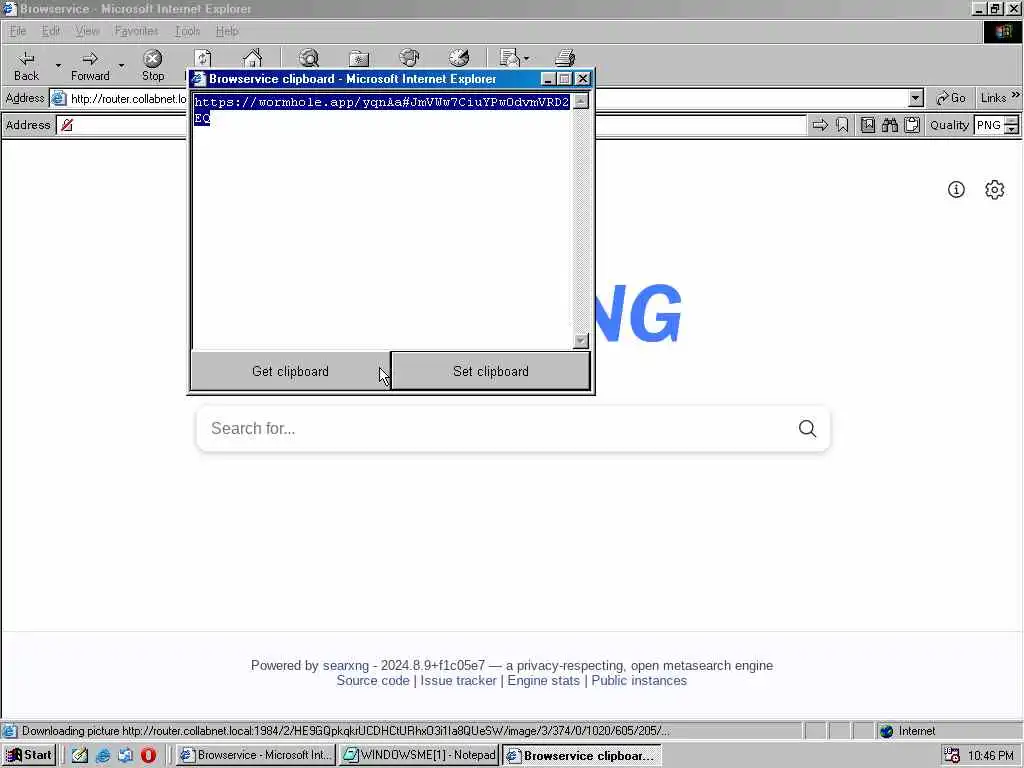
Task: Click the Mail icon in IE toolbar
Action: [x=509, y=58]
